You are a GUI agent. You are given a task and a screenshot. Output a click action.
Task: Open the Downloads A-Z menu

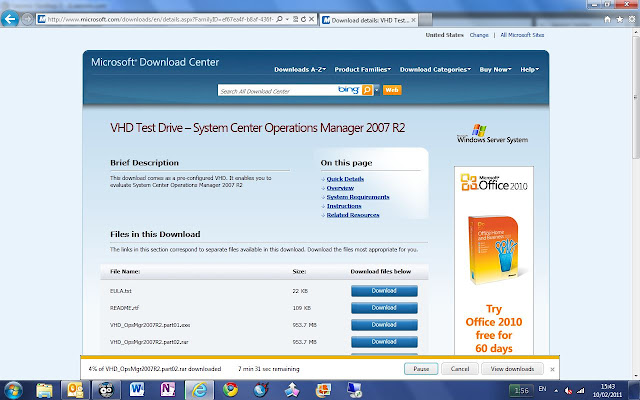tap(300, 69)
